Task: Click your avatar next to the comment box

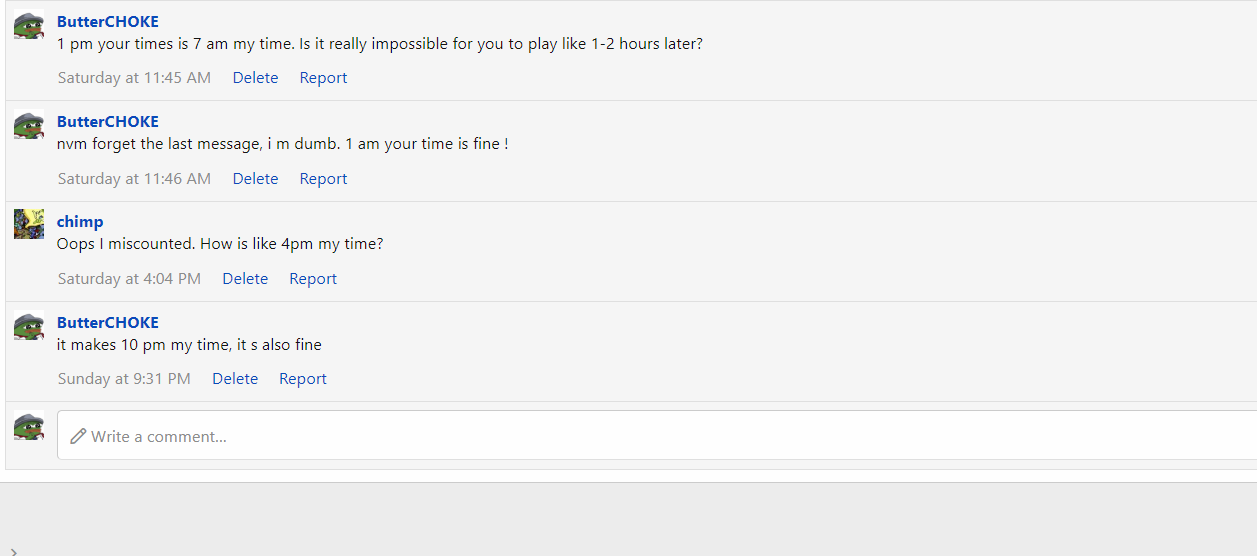Action: coord(29,426)
